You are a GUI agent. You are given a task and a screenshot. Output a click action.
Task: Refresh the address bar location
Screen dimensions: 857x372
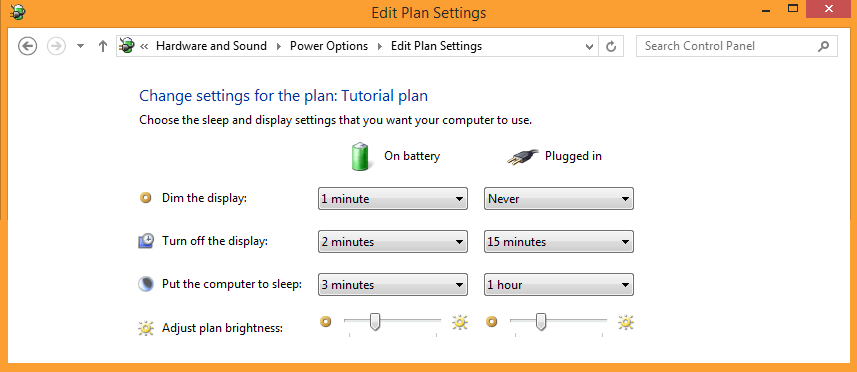[612, 46]
